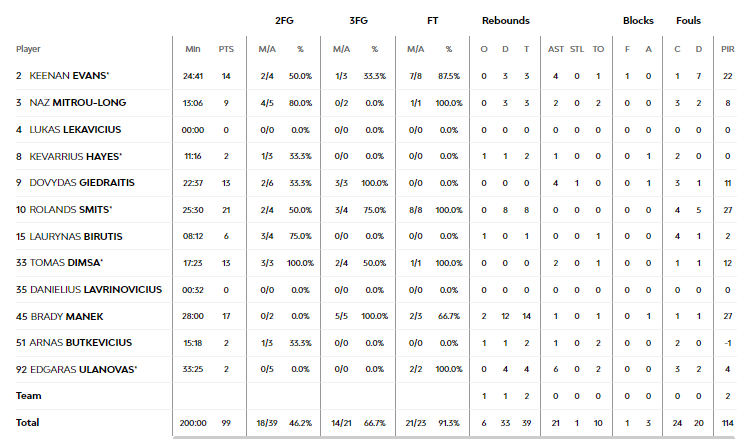Click Danielius Lavrinovicius name
The width and height of the screenshot is (737, 439).
click(96, 290)
